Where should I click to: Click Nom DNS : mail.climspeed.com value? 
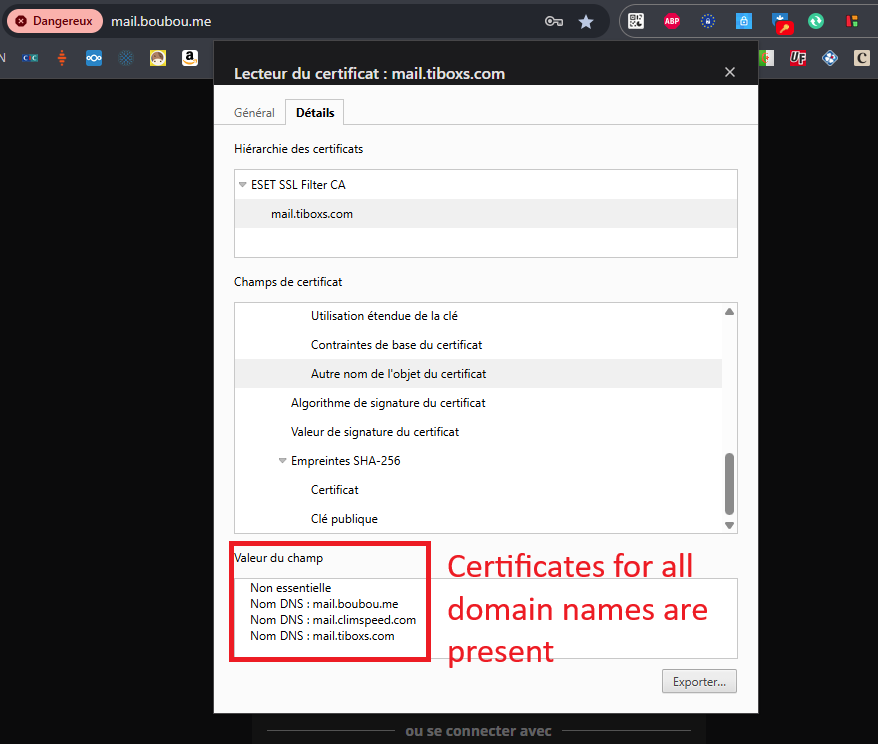click(x=333, y=620)
